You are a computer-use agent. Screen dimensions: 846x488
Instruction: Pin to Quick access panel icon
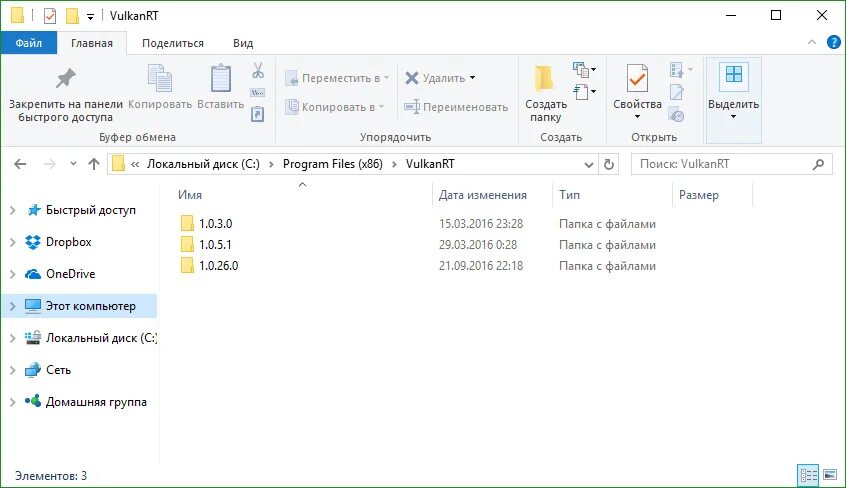pyautogui.click(x=66, y=79)
